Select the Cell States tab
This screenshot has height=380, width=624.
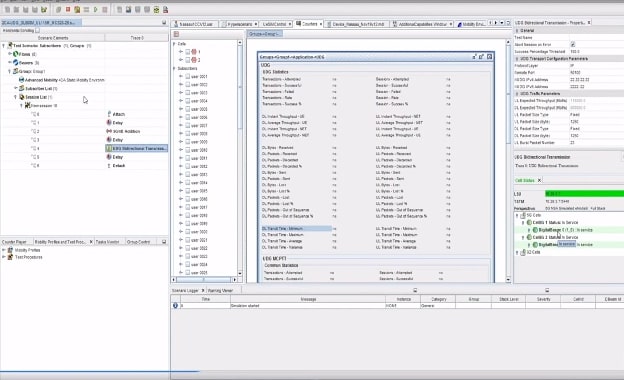coord(525,180)
